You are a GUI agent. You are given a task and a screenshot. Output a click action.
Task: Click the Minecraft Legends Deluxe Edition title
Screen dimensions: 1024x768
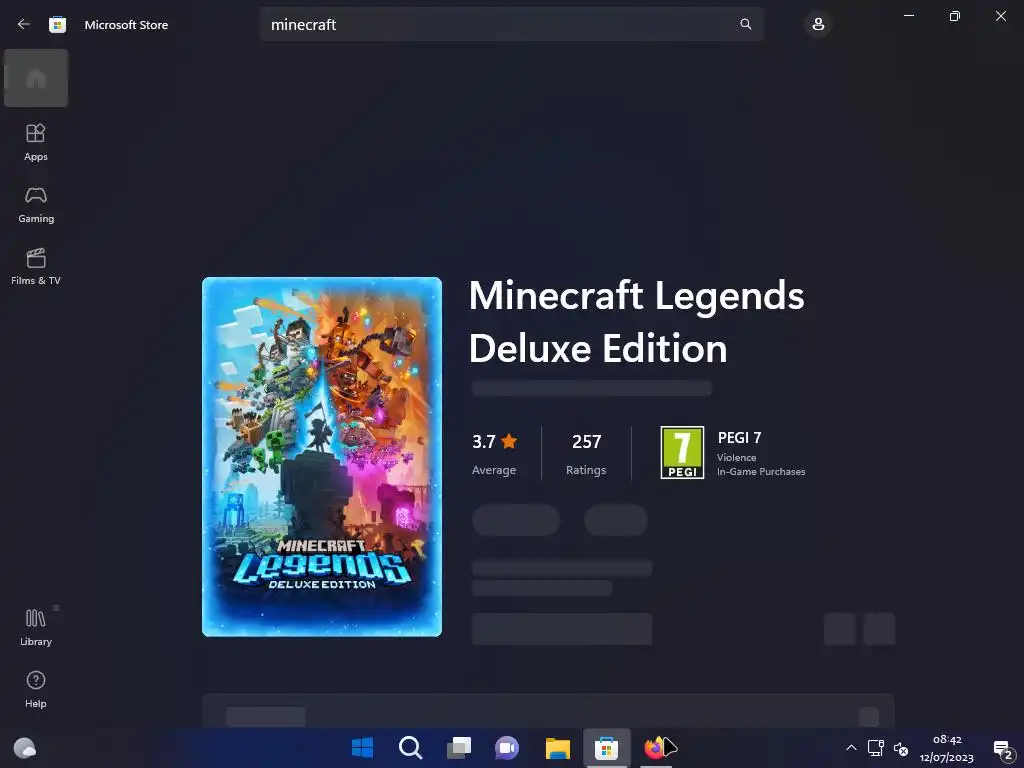tap(636, 321)
